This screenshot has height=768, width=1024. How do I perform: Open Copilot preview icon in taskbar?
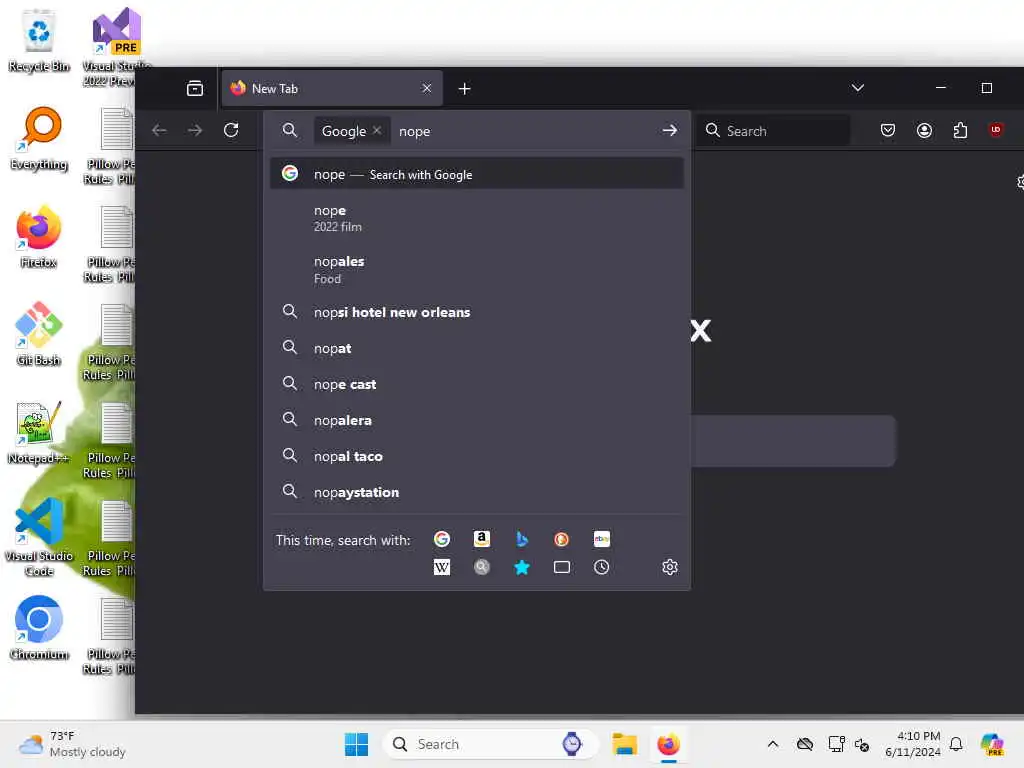pos(993,744)
